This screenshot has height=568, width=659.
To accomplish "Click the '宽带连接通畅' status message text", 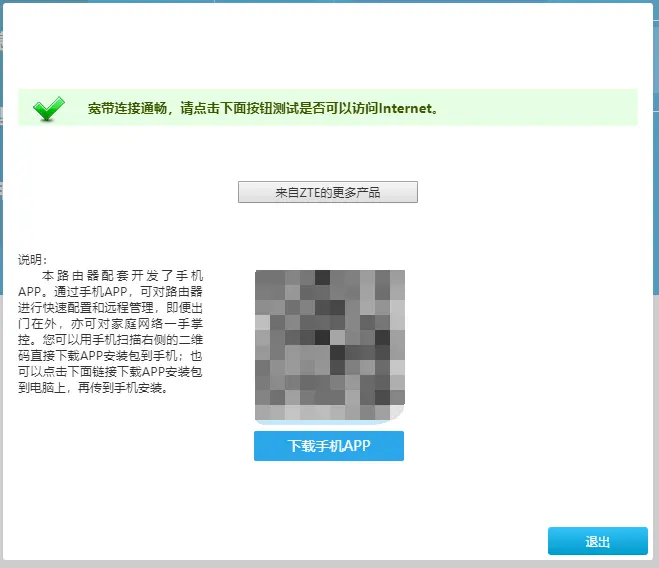I will (x=263, y=108).
